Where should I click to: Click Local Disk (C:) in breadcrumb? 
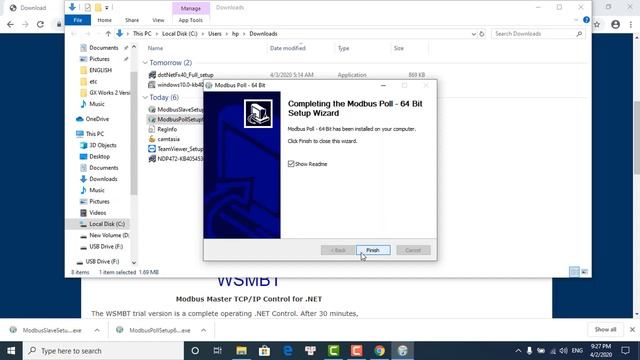180,34
